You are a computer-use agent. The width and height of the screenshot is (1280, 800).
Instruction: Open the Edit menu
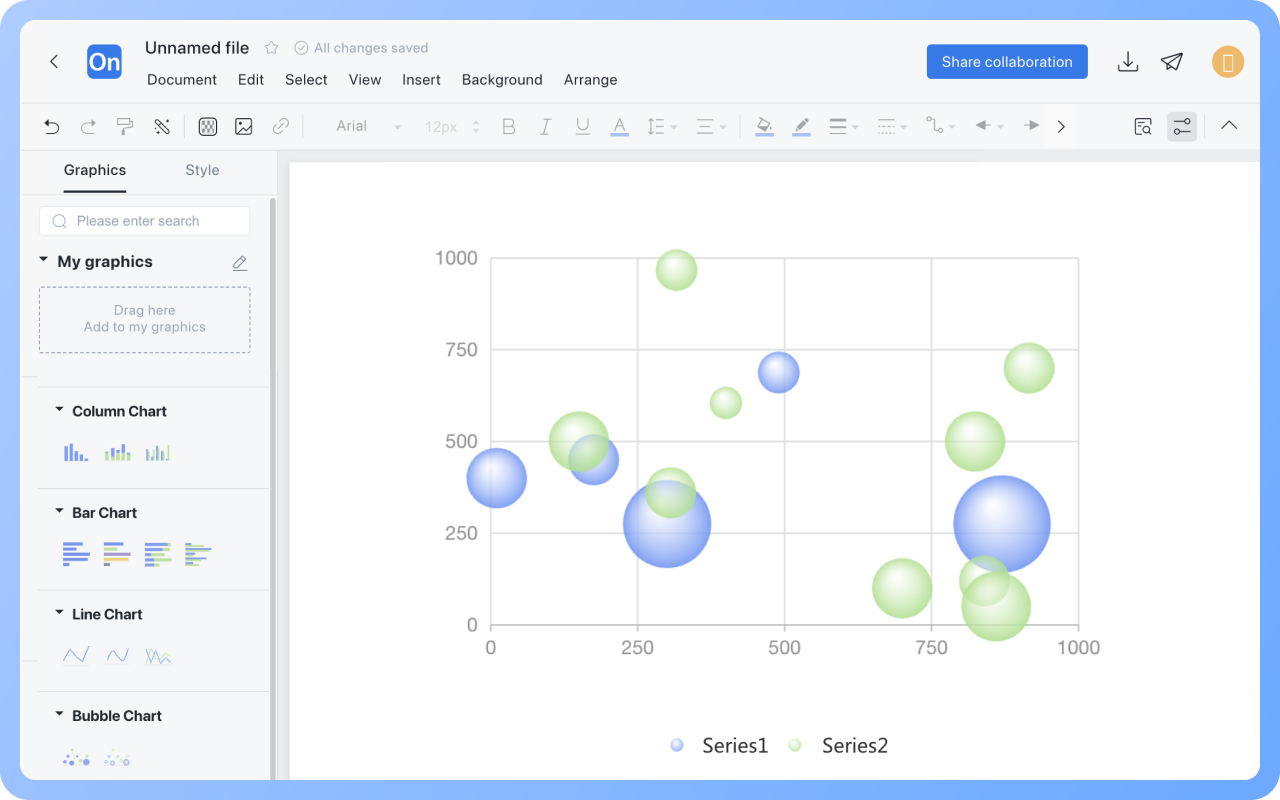tap(251, 80)
